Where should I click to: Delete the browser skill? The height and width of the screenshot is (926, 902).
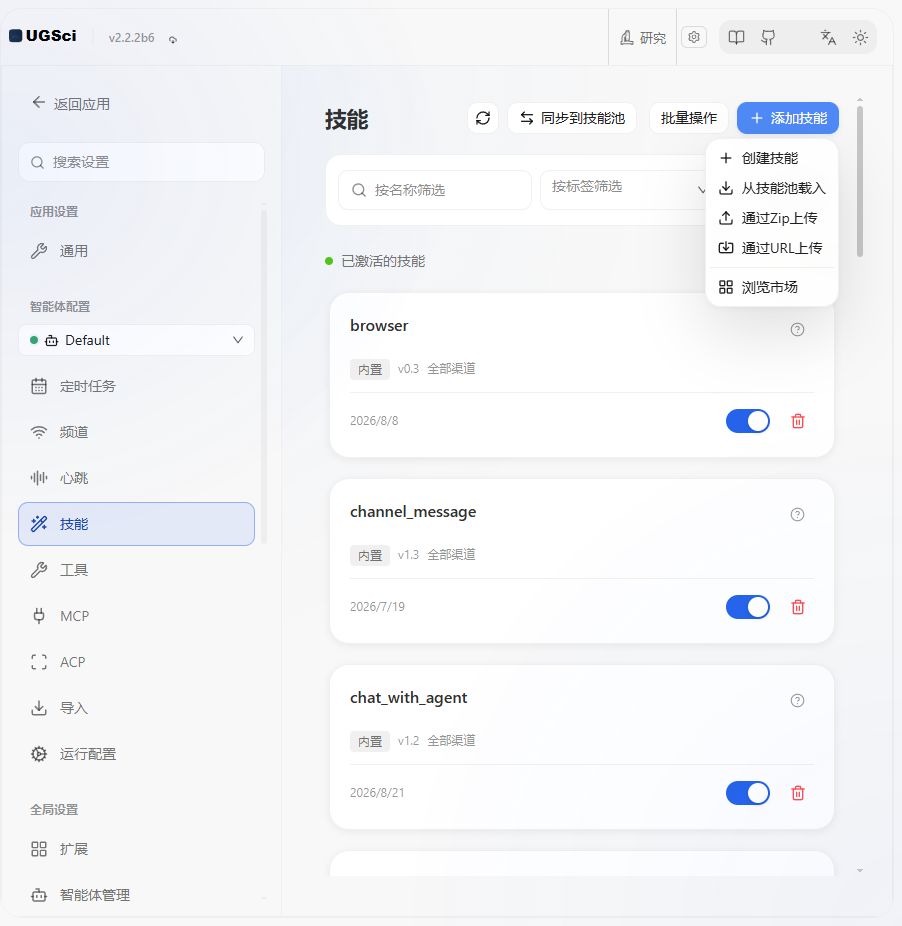tap(798, 421)
